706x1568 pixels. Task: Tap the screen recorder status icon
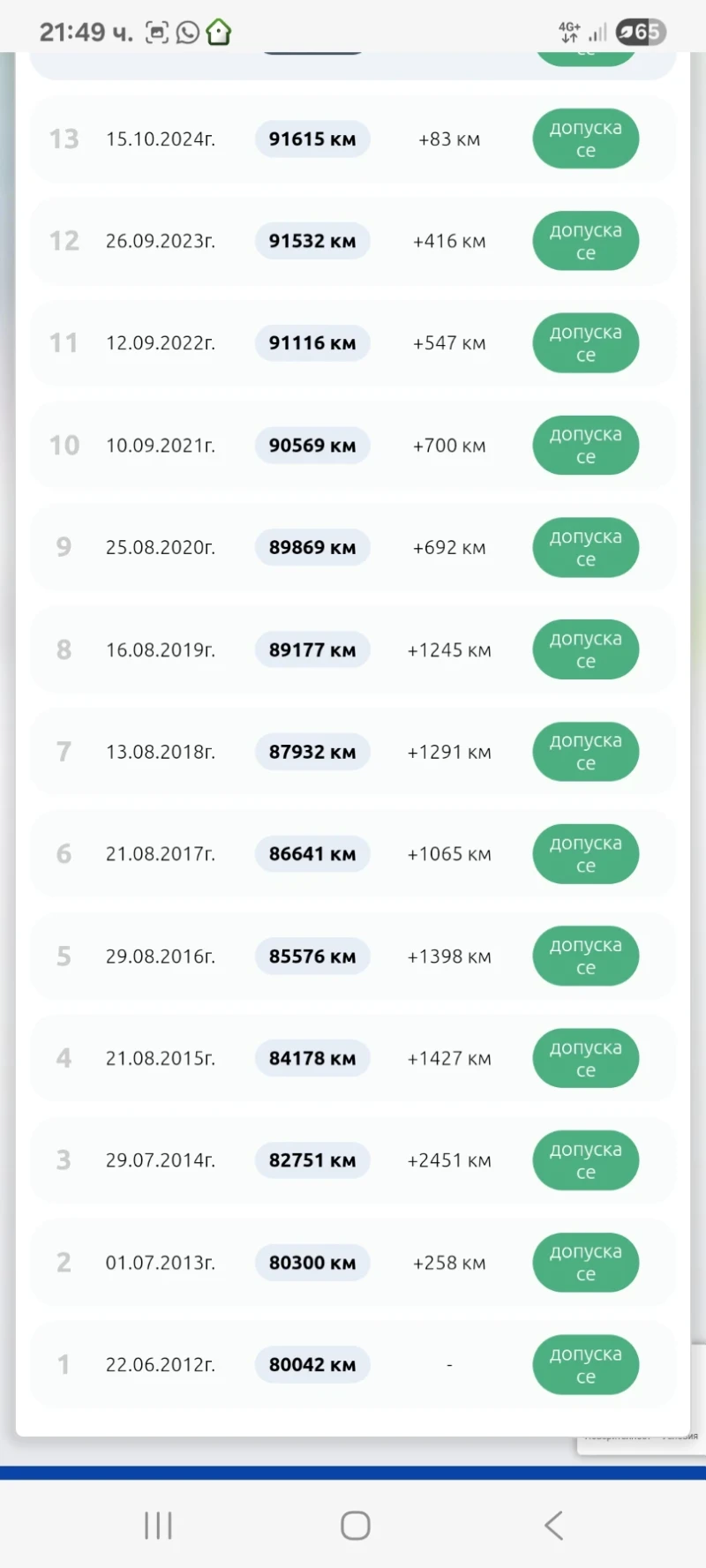[157, 33]
